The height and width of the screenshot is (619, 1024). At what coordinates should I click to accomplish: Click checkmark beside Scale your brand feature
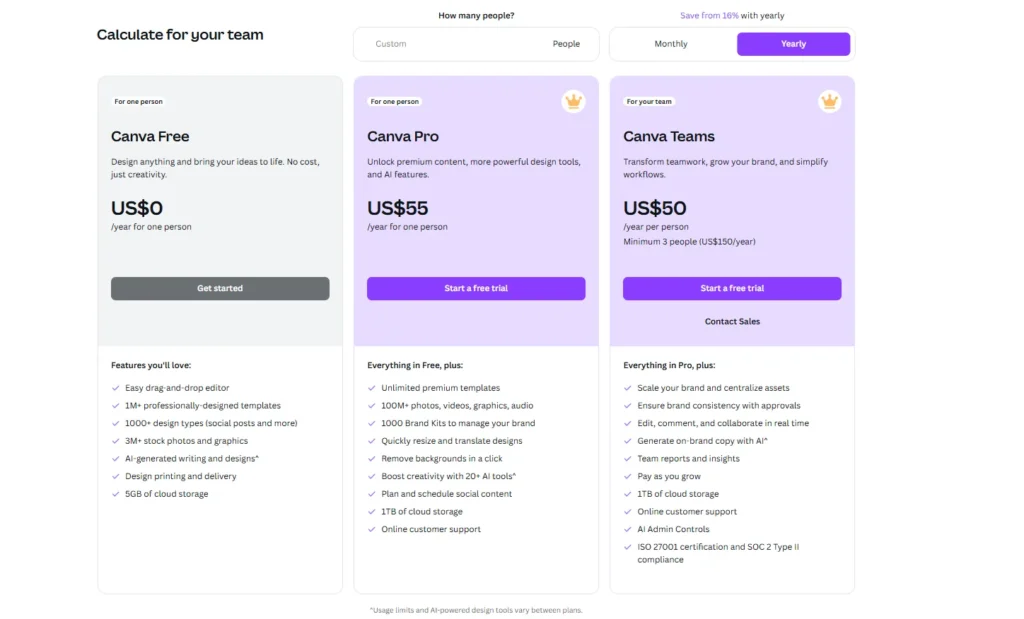628,388
